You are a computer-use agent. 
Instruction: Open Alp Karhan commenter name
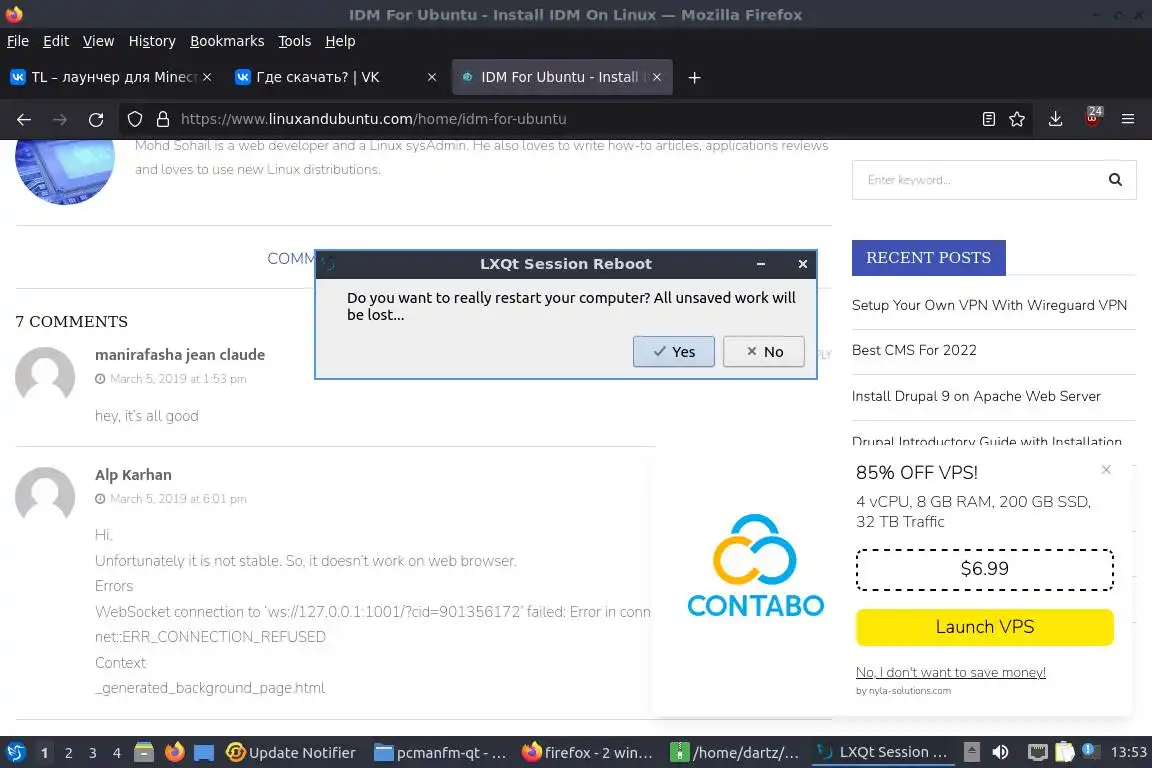(133, 475)
